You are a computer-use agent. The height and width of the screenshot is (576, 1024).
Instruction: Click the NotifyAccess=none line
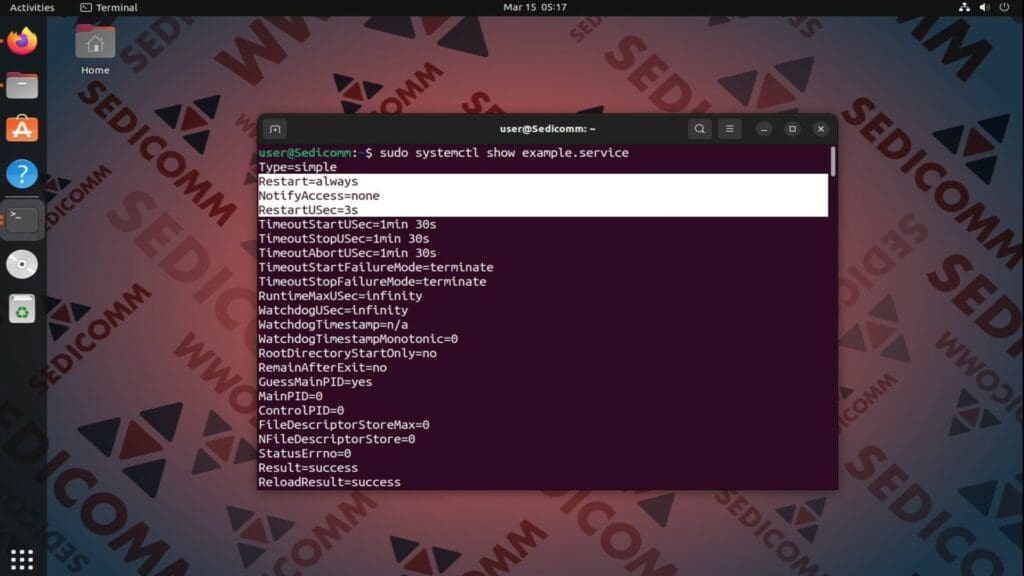point(319,196)
